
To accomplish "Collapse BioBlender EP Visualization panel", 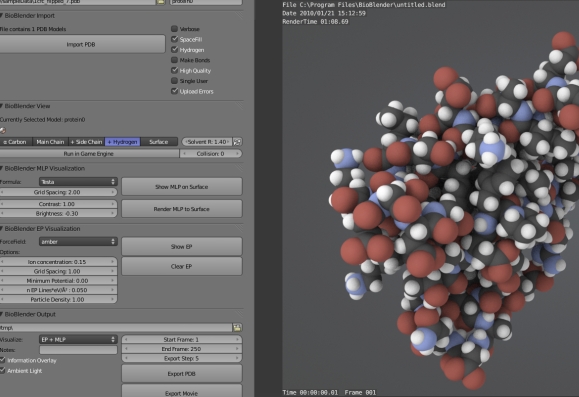I will [x=1, y=229].
